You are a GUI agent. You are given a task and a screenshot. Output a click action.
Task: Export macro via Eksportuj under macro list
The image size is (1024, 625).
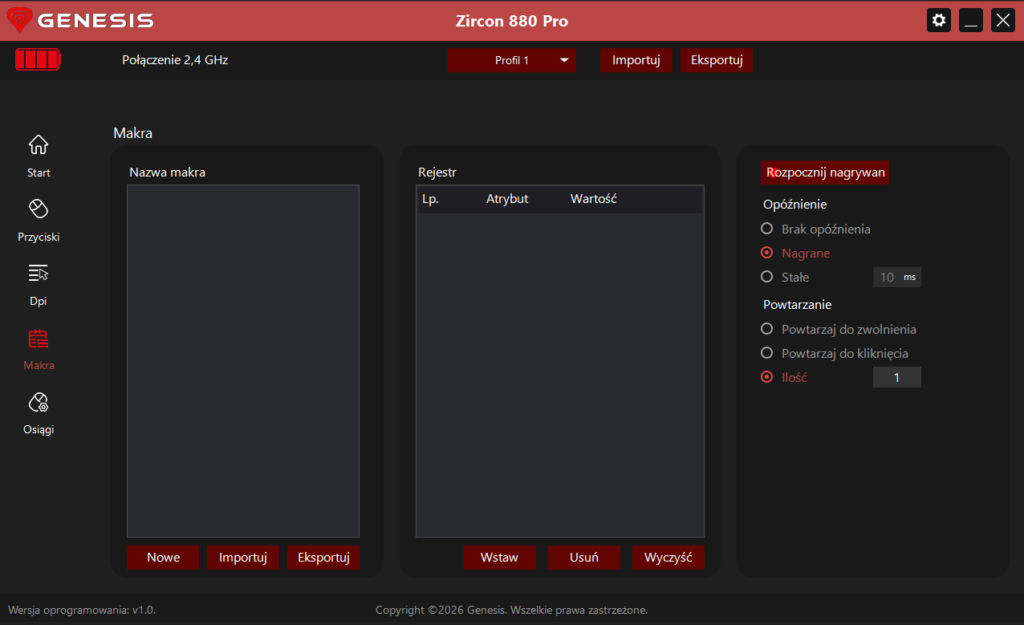(323, 557)
